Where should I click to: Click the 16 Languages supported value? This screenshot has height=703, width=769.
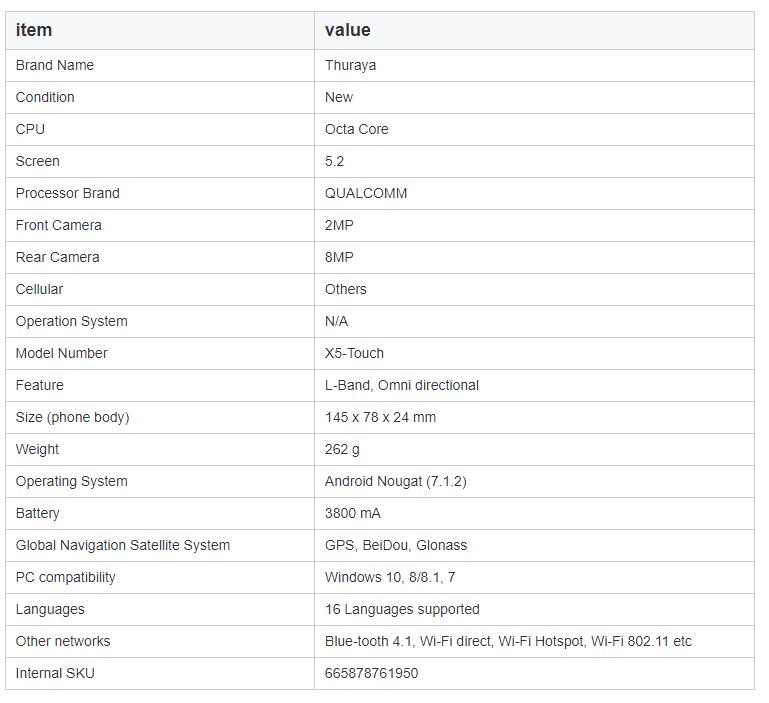pyautogui.click(x=402, y=609)
